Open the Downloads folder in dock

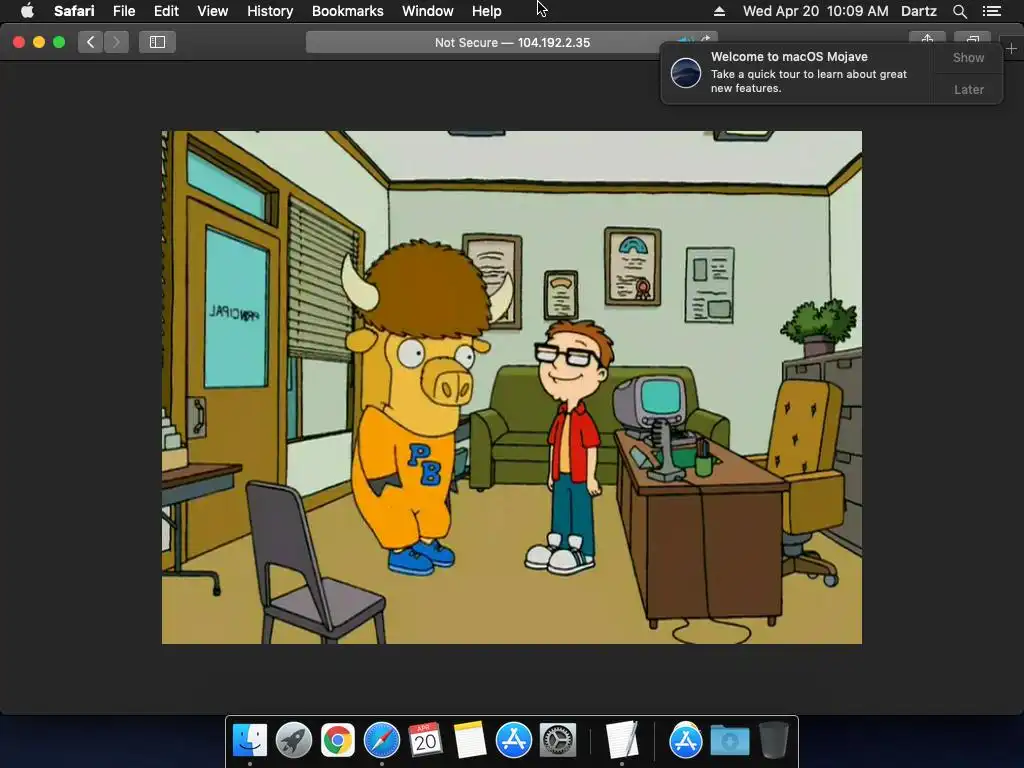729,740
